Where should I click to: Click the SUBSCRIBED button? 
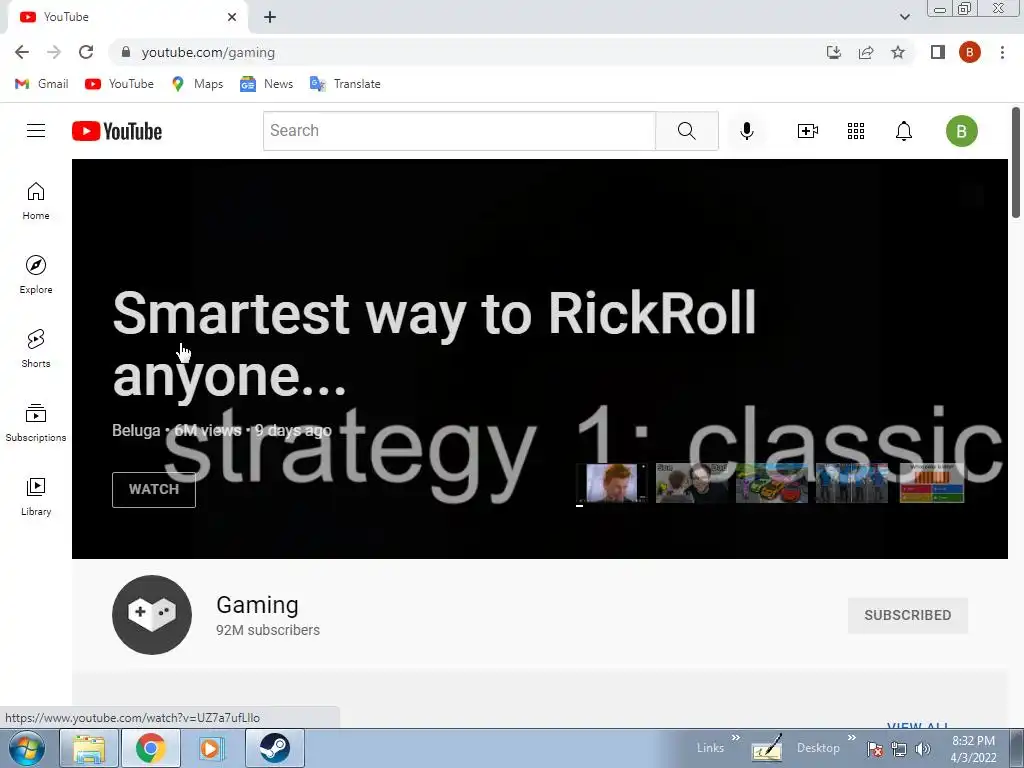(908, 615)
